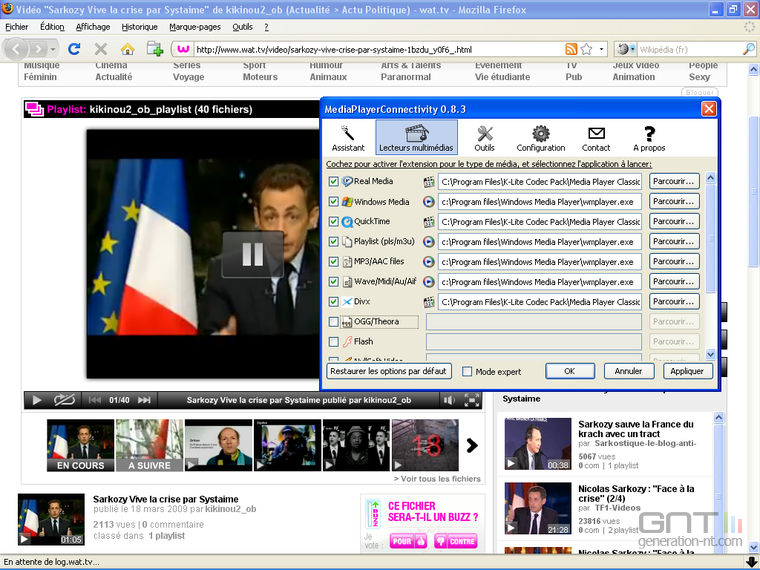Click the Annuler button
The width and height of the screenshot is (760, 570).
tap(628, 371)
